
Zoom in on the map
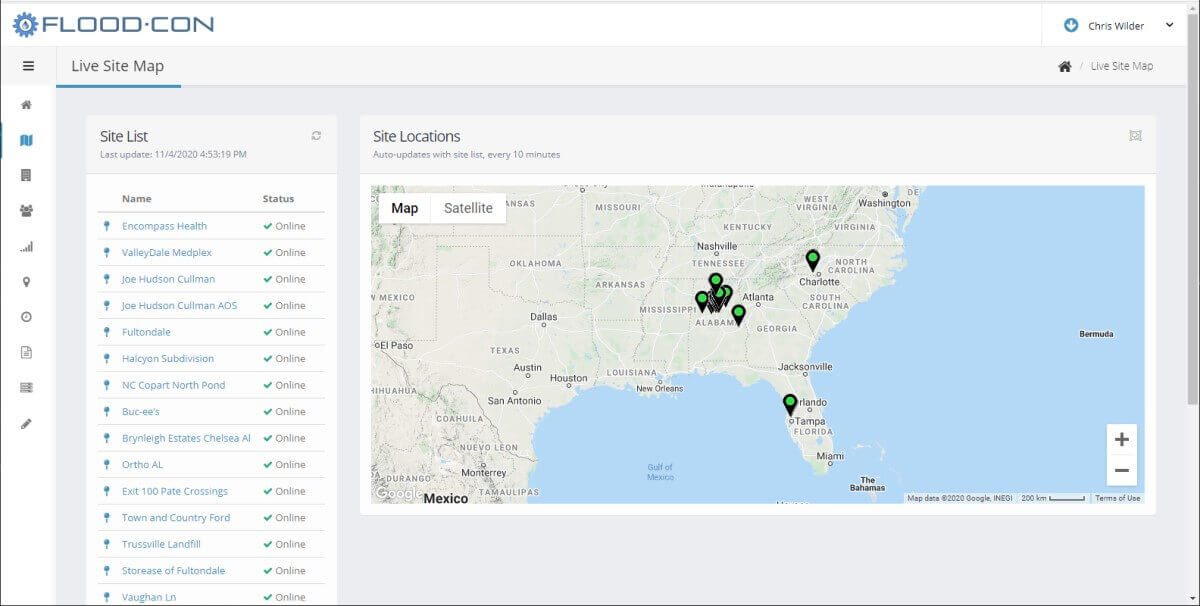(1121, 440)
